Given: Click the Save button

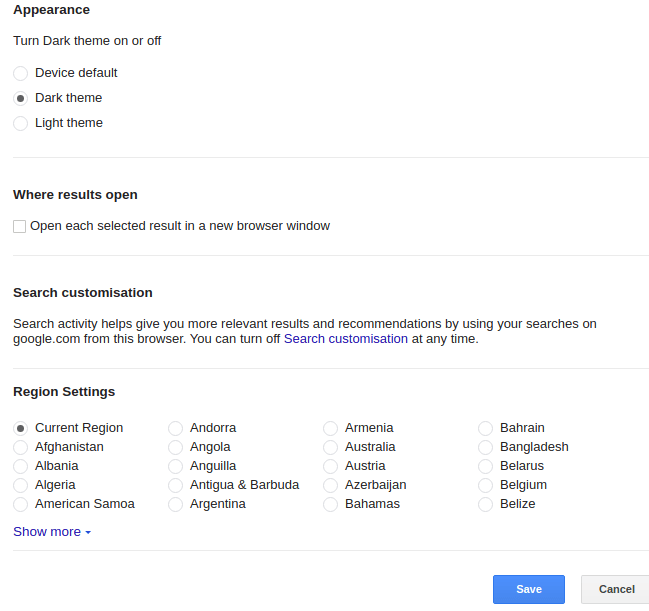Looking at the screenshot, I should [528, 589].
